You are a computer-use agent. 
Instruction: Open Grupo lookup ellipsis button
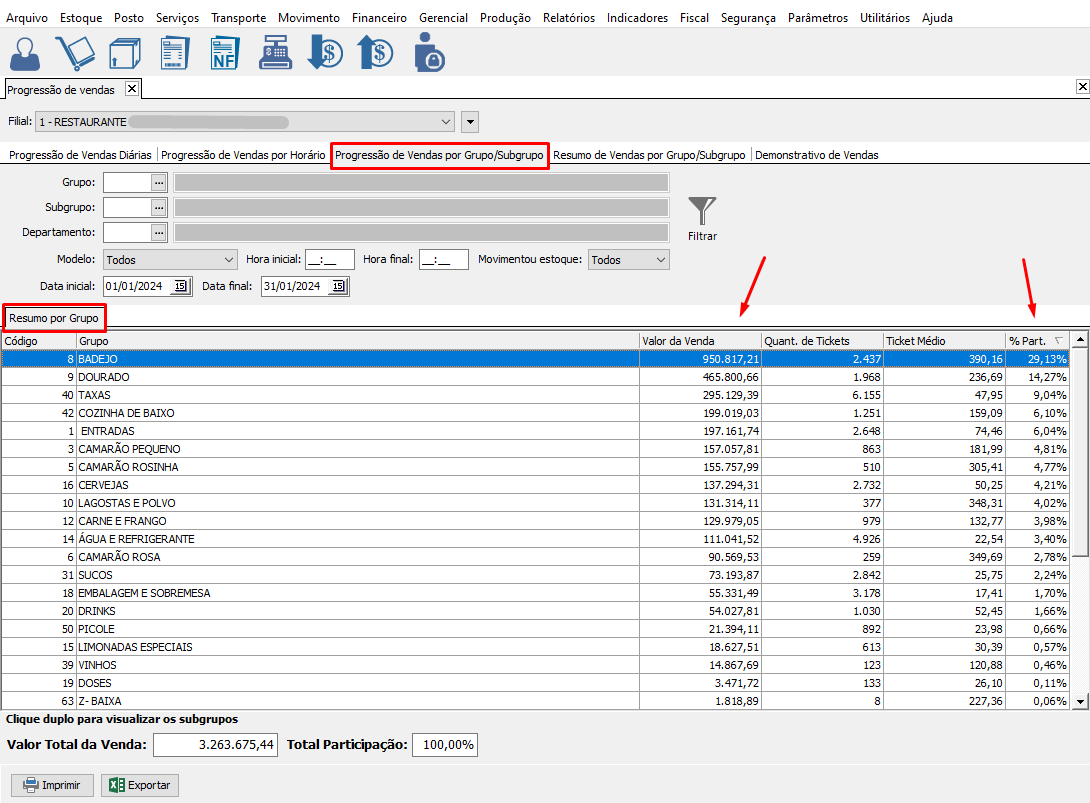[x=158, y=182]
